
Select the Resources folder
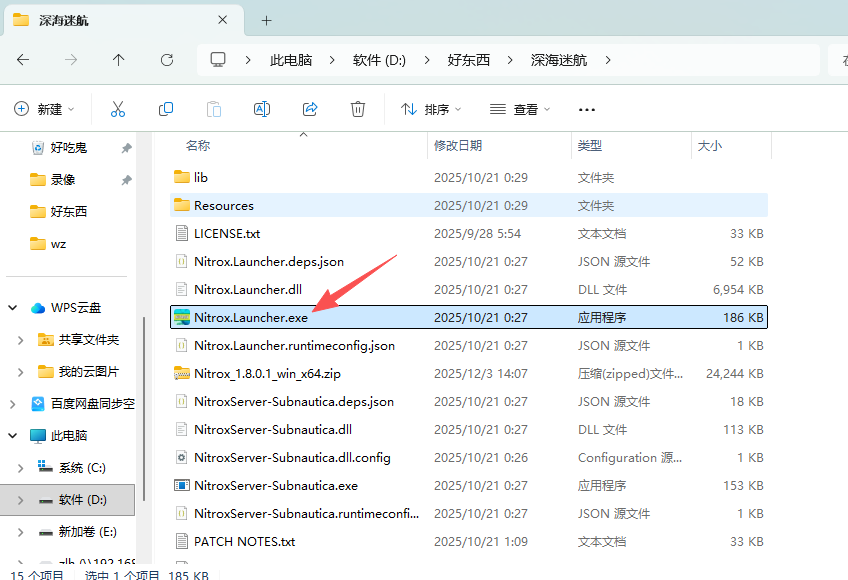coord(224,206)
